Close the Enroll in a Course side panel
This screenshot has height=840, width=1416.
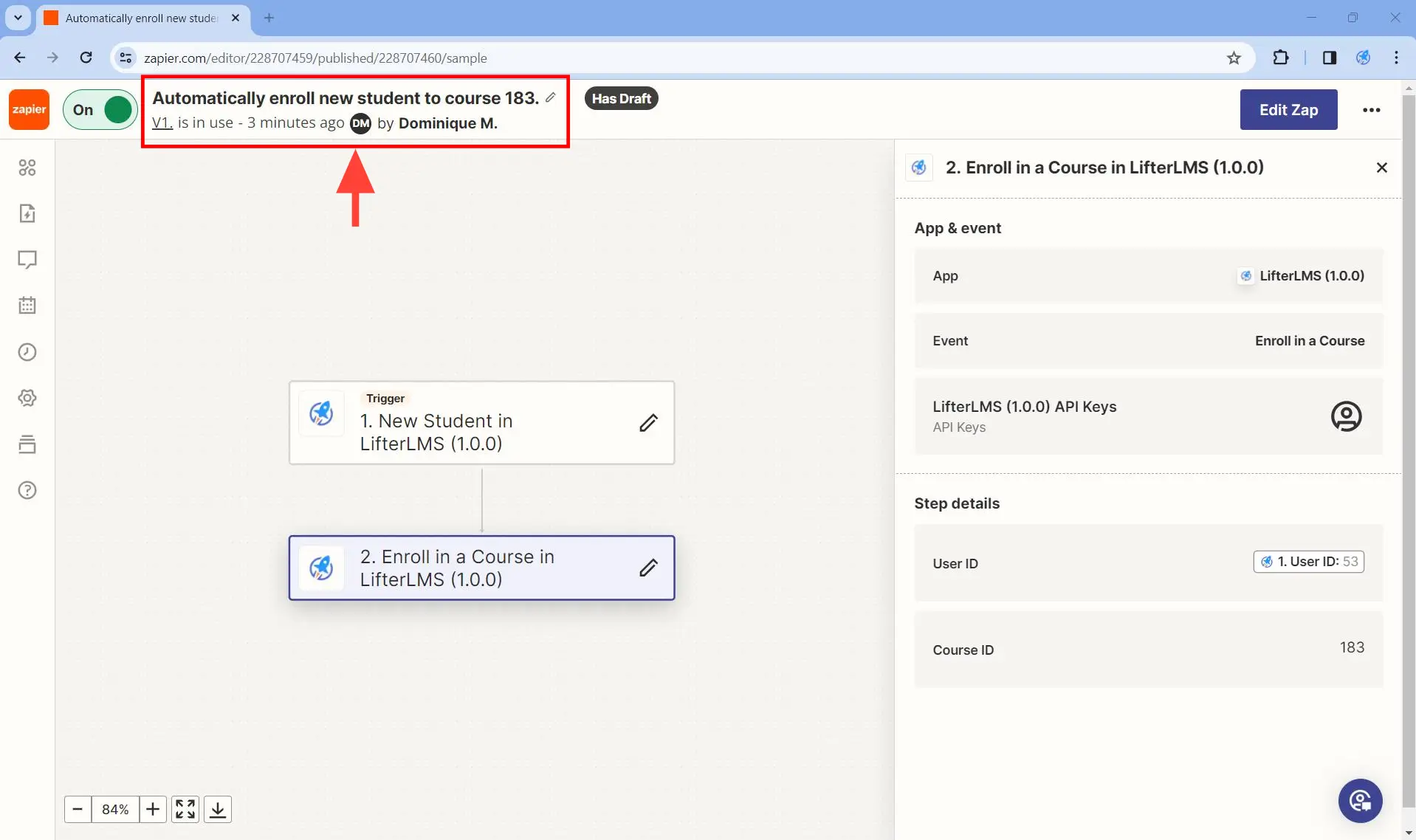pos(1382,168)
